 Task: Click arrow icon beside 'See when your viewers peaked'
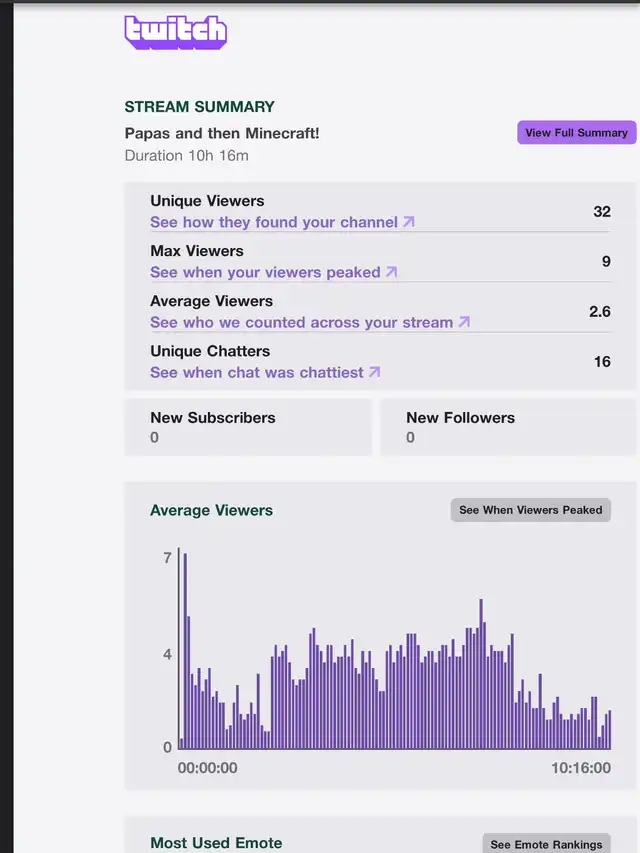click(391, 272)
